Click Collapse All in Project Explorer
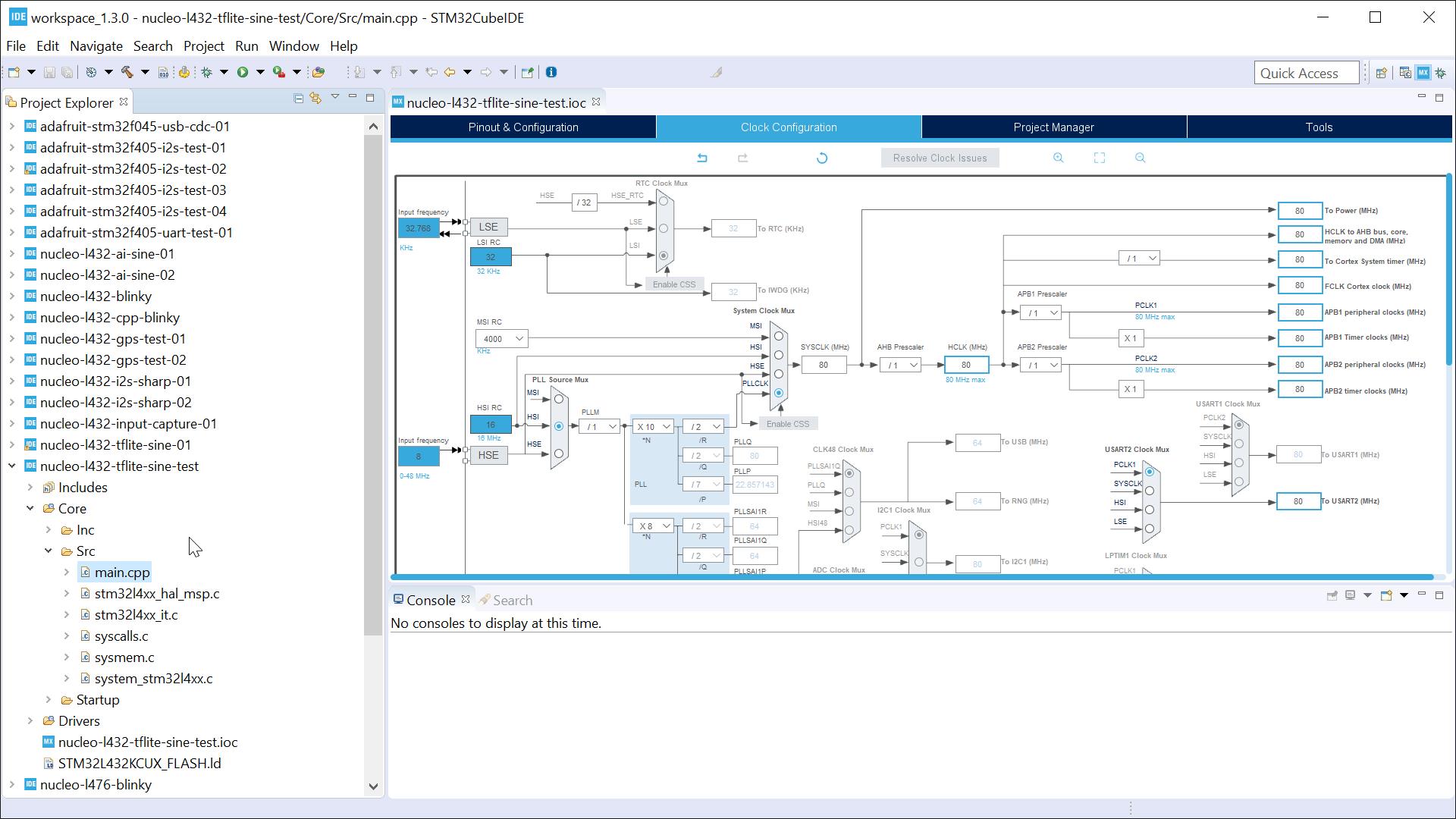 [298, 99]
